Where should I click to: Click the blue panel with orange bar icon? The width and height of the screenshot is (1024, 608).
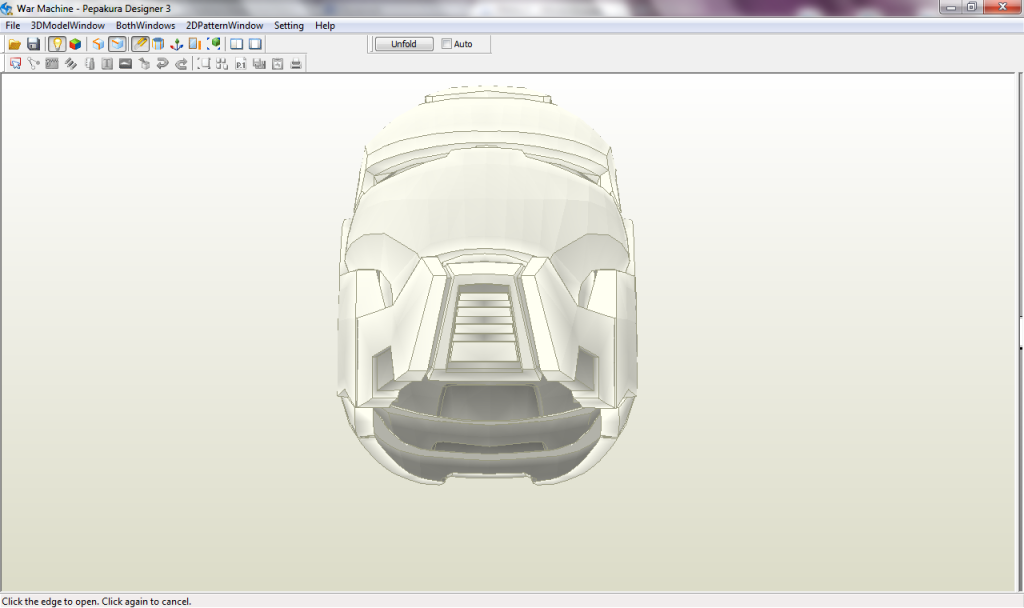click(x=195, y=44)
